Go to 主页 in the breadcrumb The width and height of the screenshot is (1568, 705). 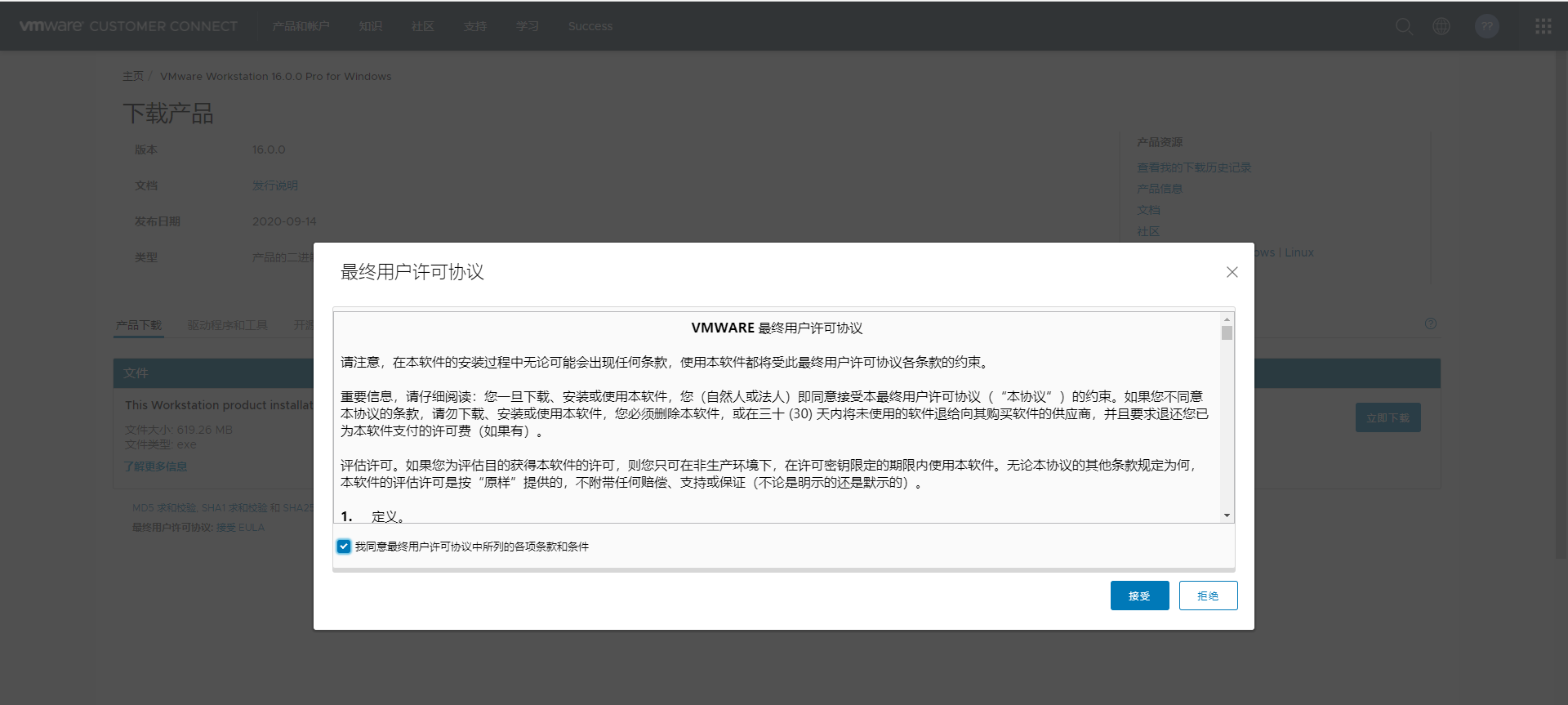pos(133,76)
